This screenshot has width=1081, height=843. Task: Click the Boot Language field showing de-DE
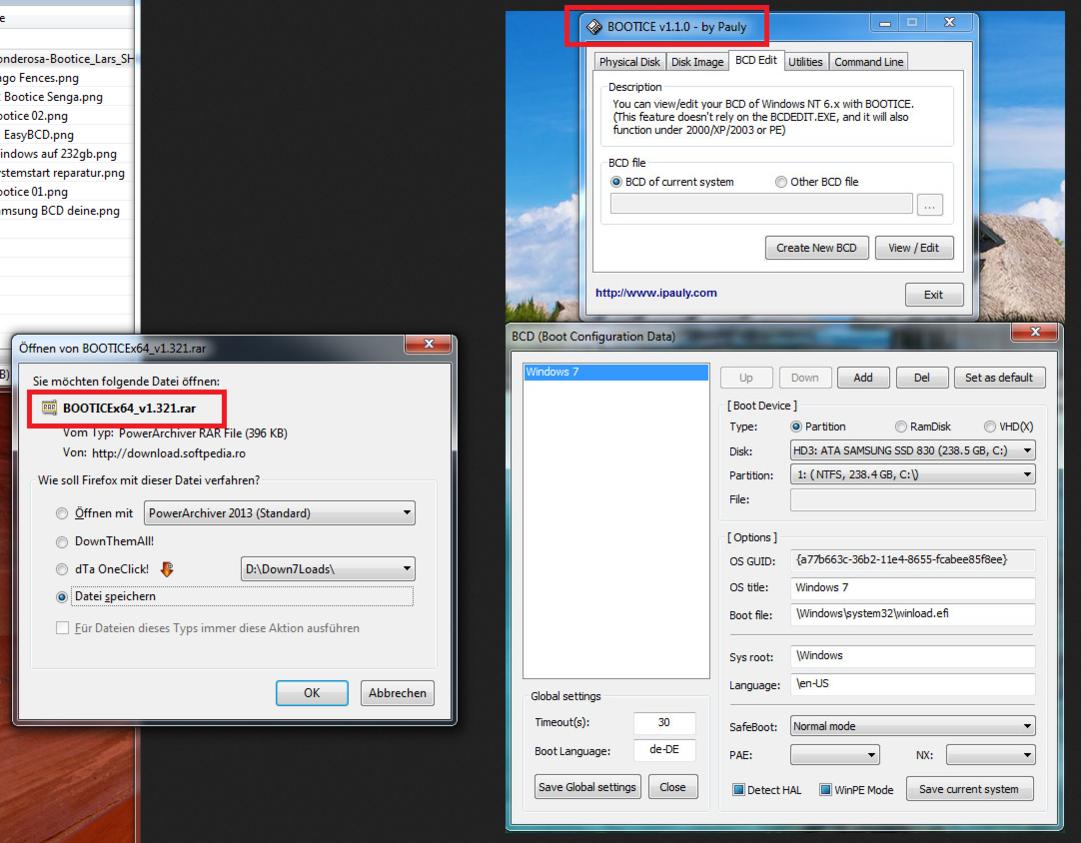664,750
